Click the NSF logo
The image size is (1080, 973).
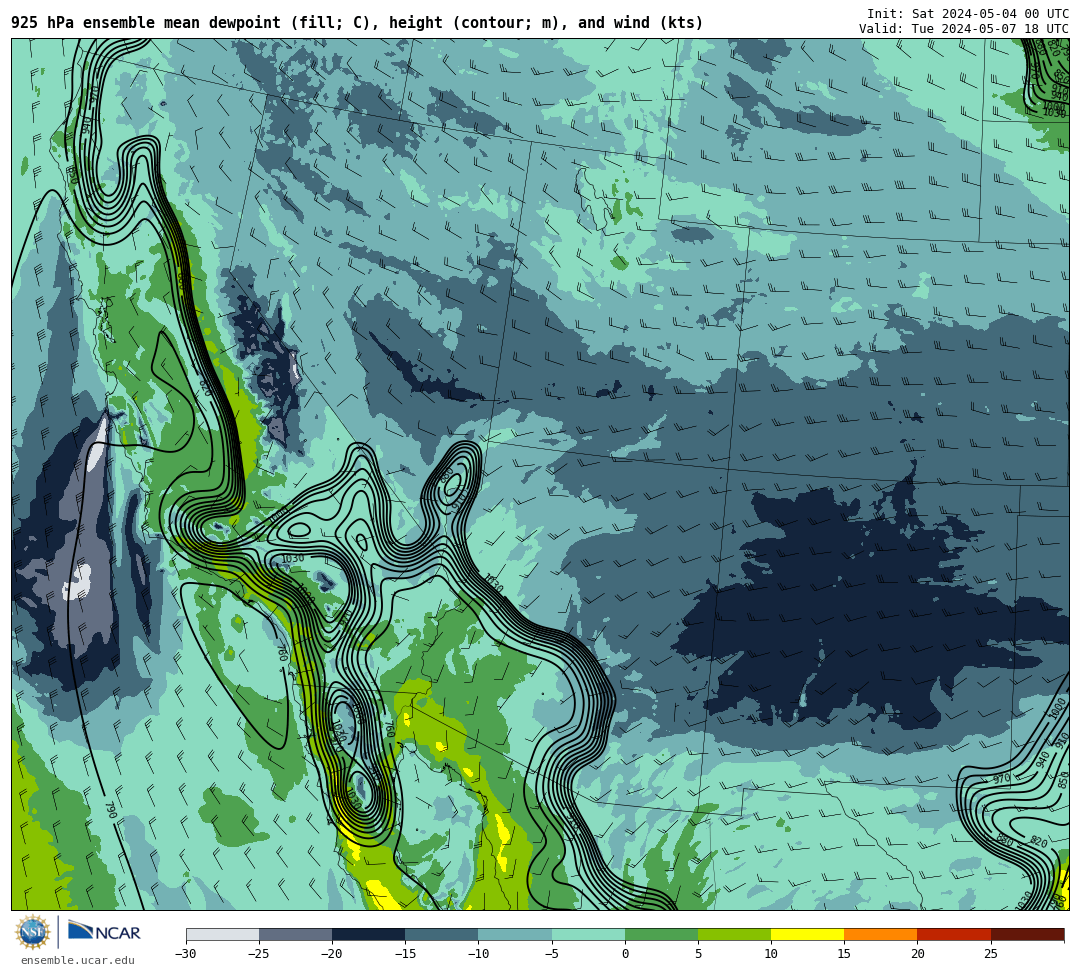[x=33, y=933]
